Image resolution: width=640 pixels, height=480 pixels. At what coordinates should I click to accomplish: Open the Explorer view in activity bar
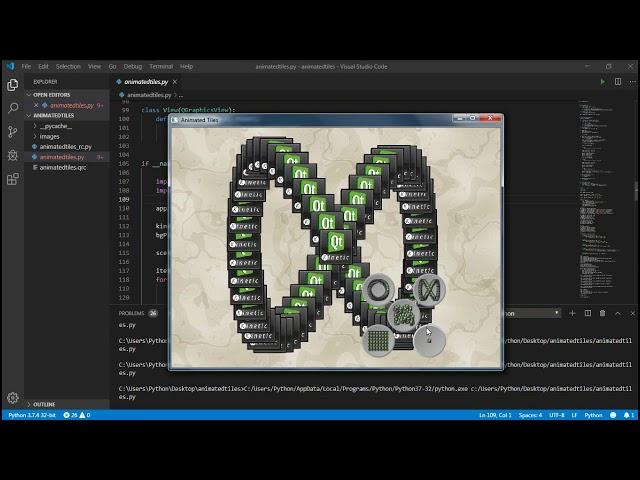click(x=13, y=85)
